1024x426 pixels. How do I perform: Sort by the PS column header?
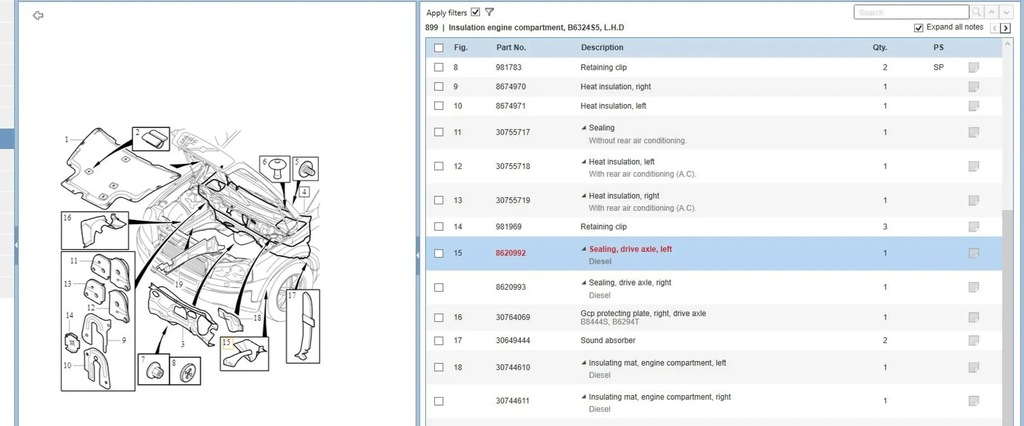[x=938, y=48]
